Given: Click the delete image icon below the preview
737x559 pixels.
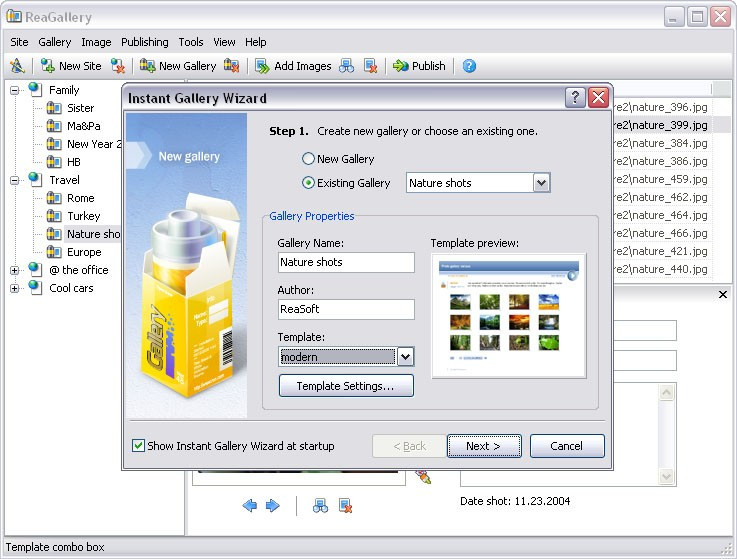Looking at the screenshot, I should tap(345, 505).
